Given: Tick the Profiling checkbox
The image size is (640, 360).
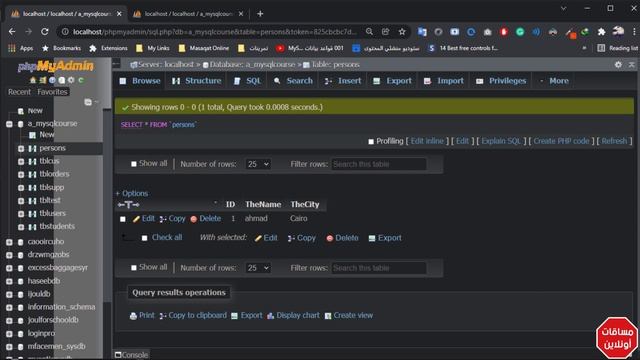Looking at the screenshot, I should (371, 142).
